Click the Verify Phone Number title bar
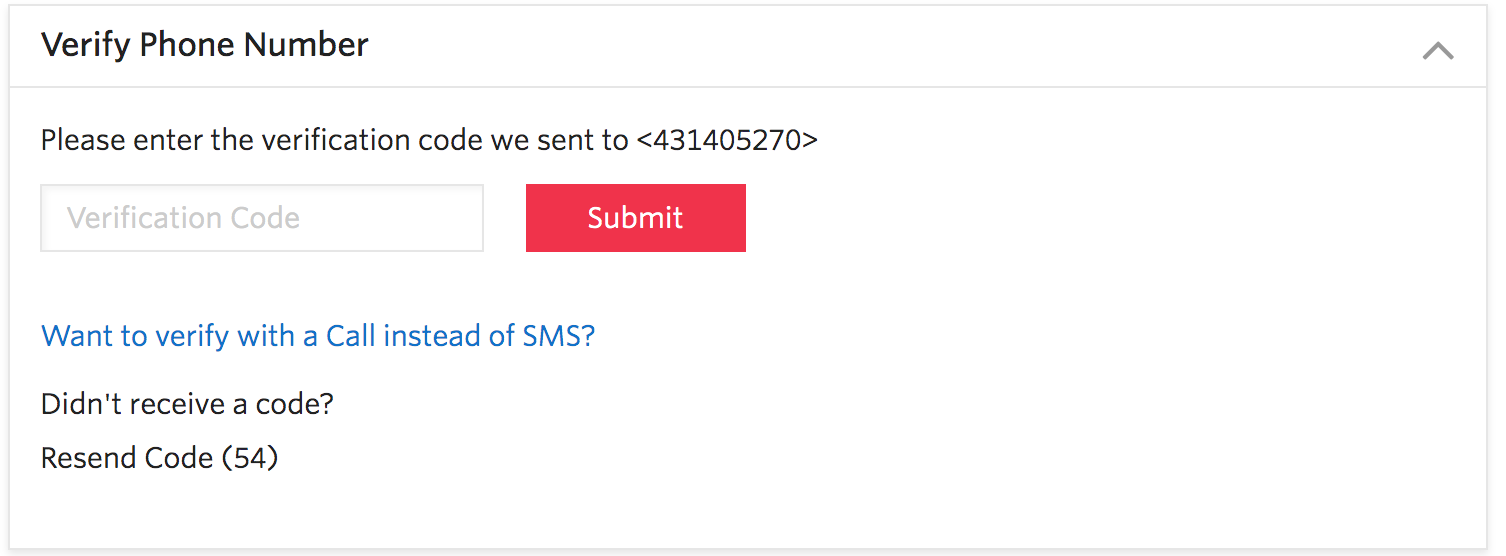 click(748, 47)
